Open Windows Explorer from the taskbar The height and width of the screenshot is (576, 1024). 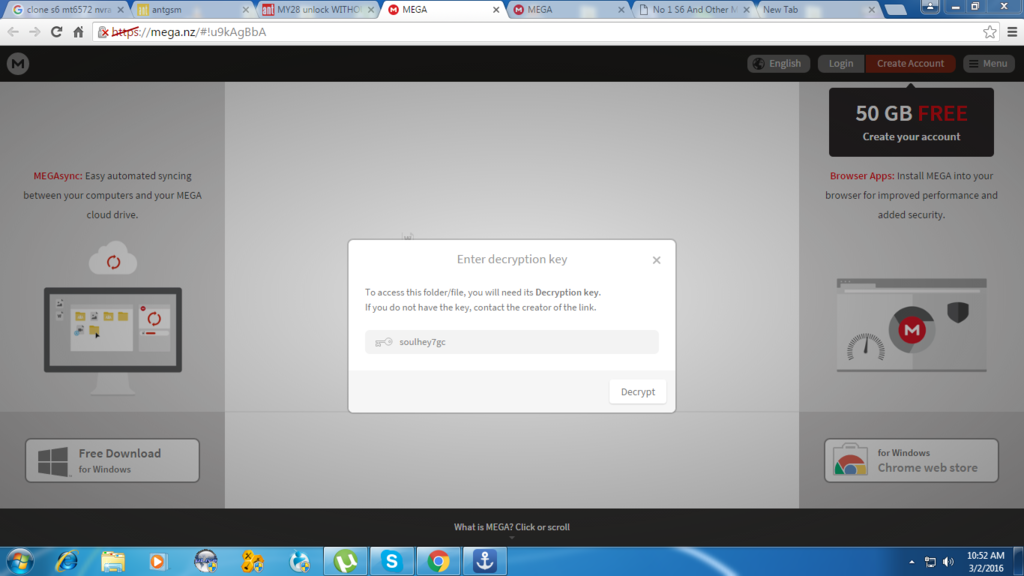pyautogui.click(x=113, y=562)
